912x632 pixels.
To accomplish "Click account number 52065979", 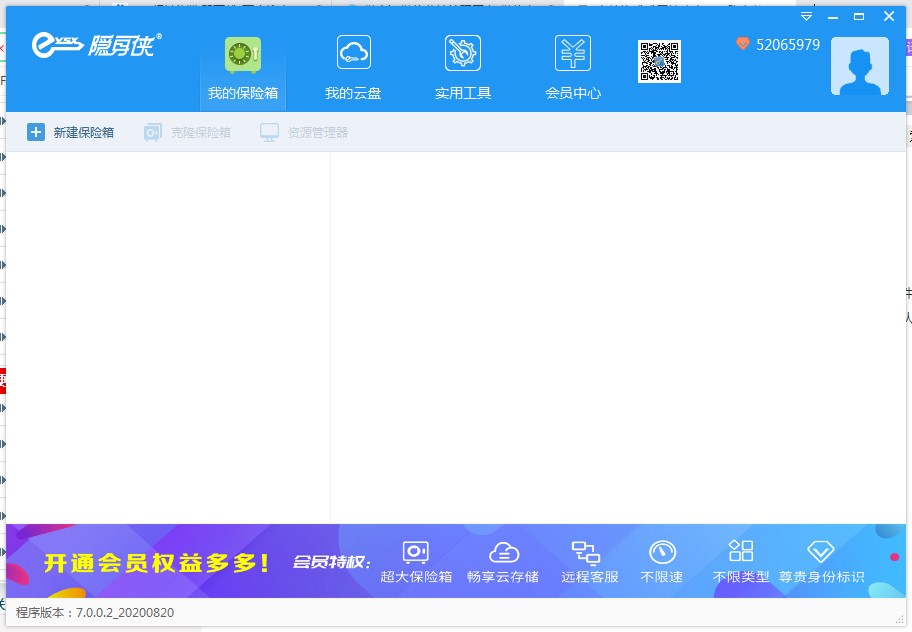I will 788,45.
